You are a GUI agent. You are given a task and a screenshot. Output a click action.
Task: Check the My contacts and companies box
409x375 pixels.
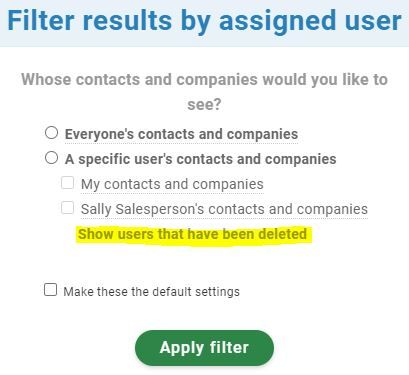[x=67, y=183]
